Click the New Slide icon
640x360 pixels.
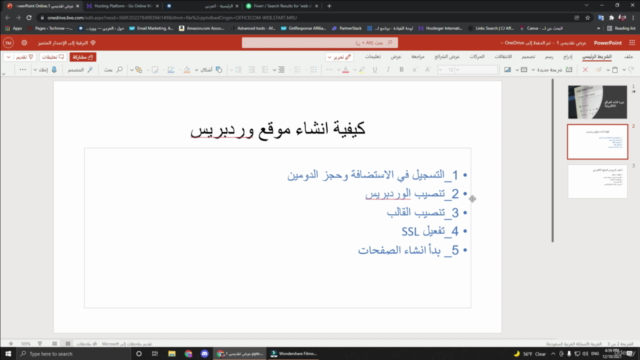569,70
